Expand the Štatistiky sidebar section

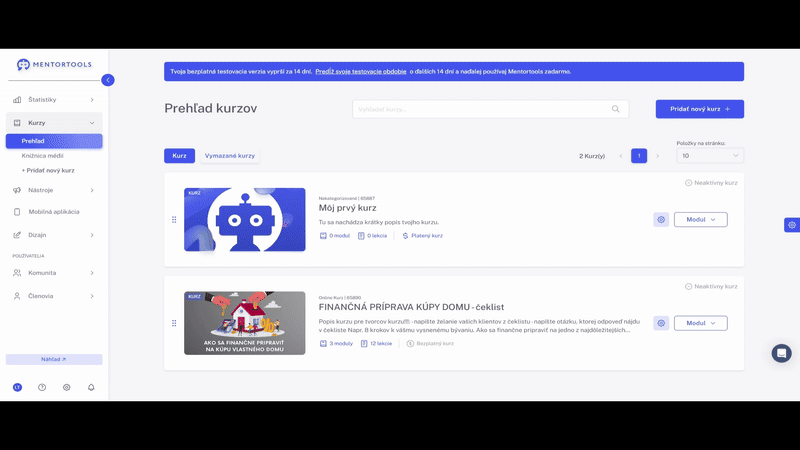[x=54, y=99]
